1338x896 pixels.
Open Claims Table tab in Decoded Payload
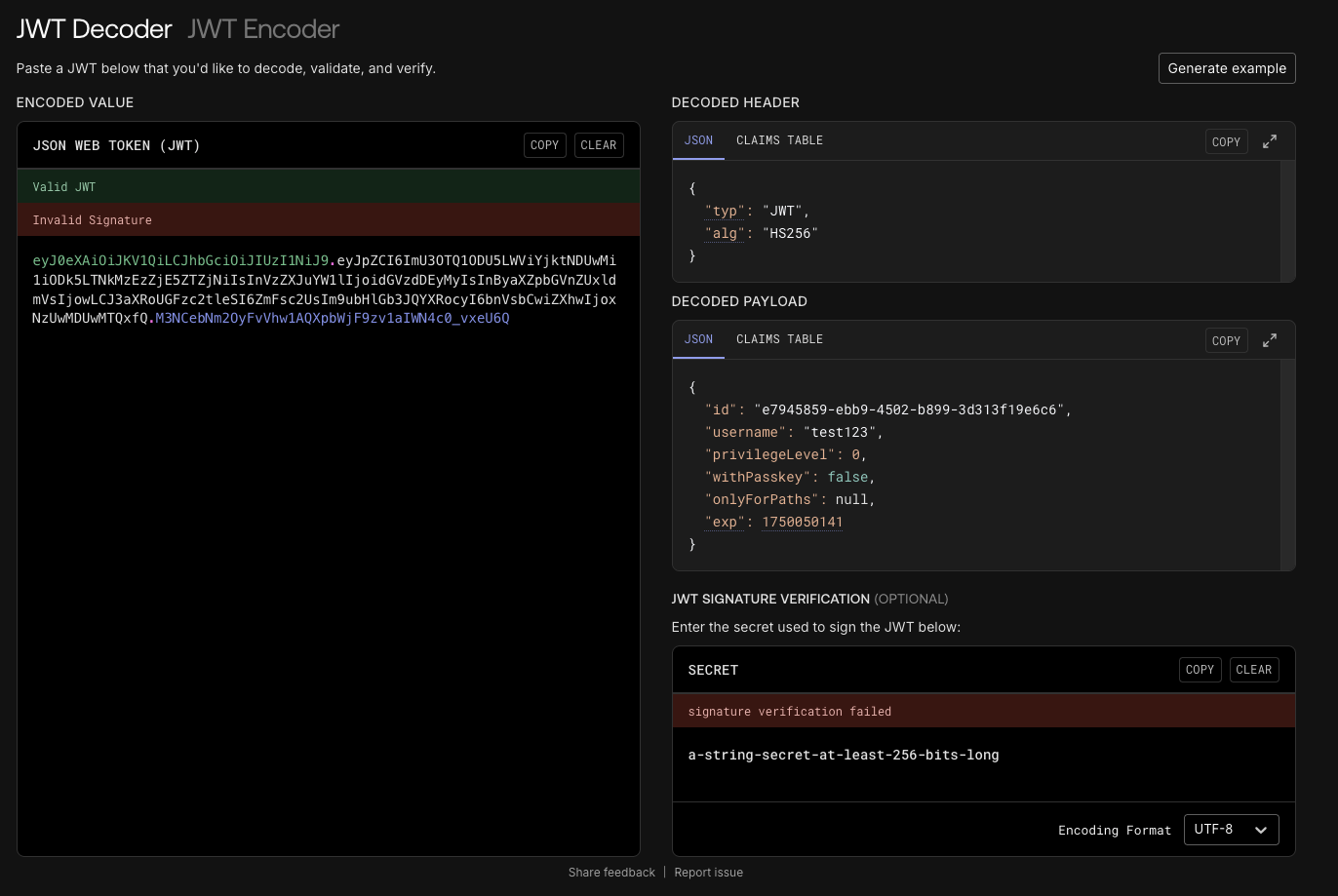(779, 339)
